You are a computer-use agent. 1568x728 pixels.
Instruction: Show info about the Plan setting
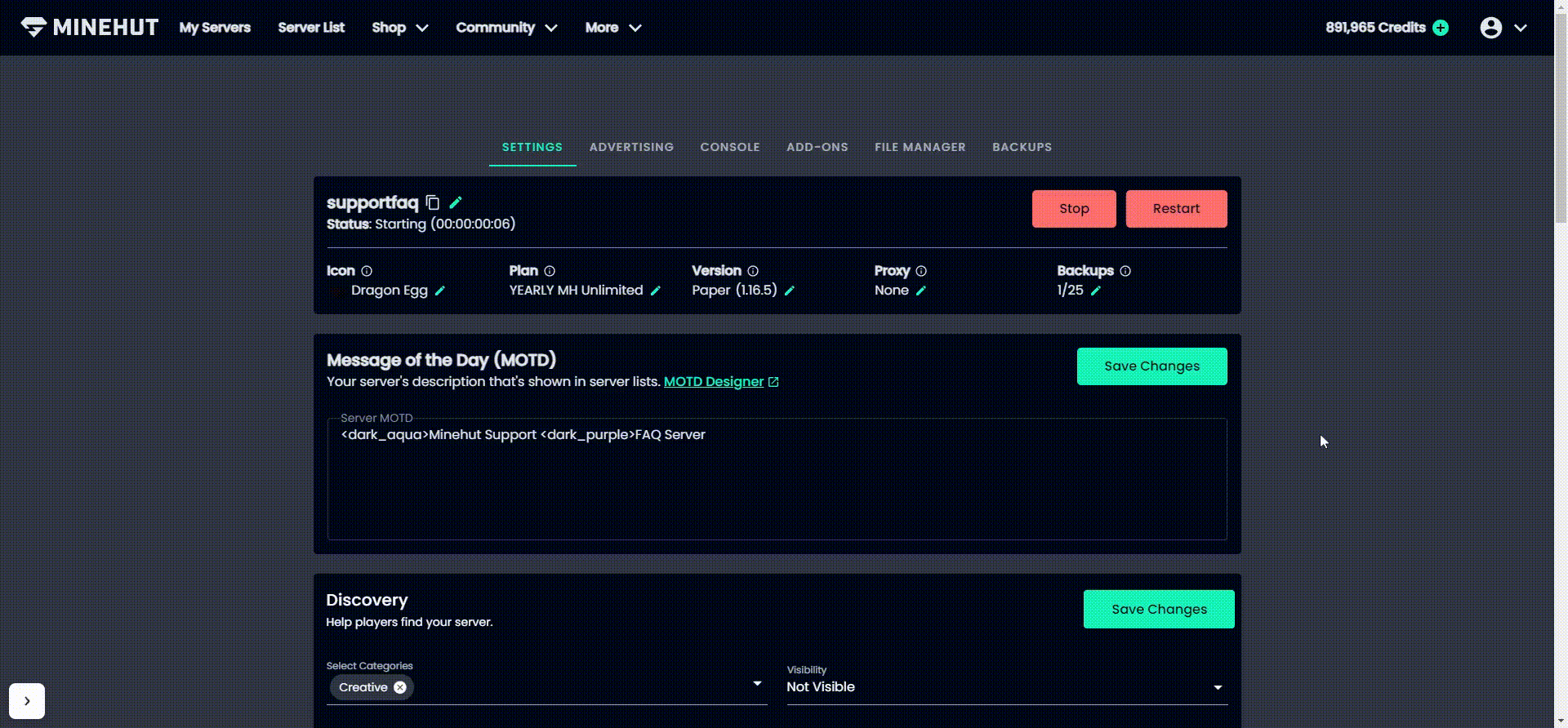pyautogui.click(x=550, y=271)
